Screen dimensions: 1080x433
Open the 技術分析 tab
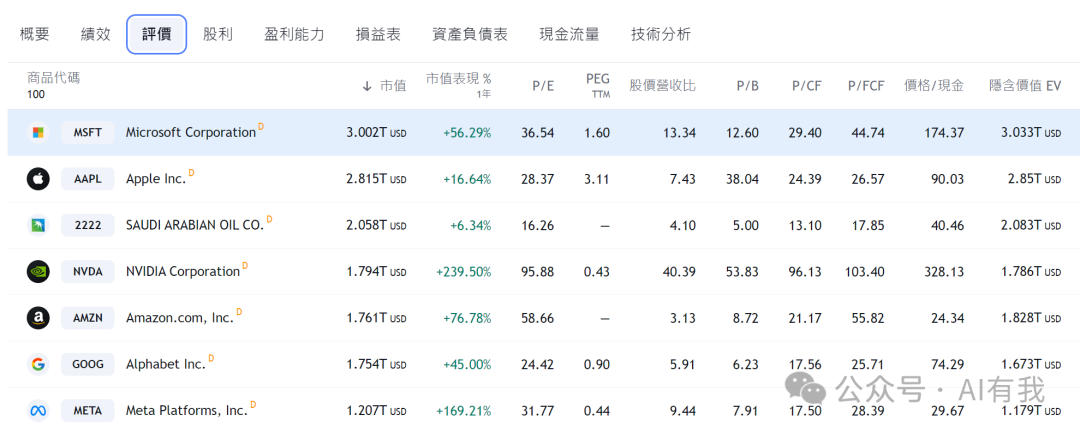pos(660,34)
